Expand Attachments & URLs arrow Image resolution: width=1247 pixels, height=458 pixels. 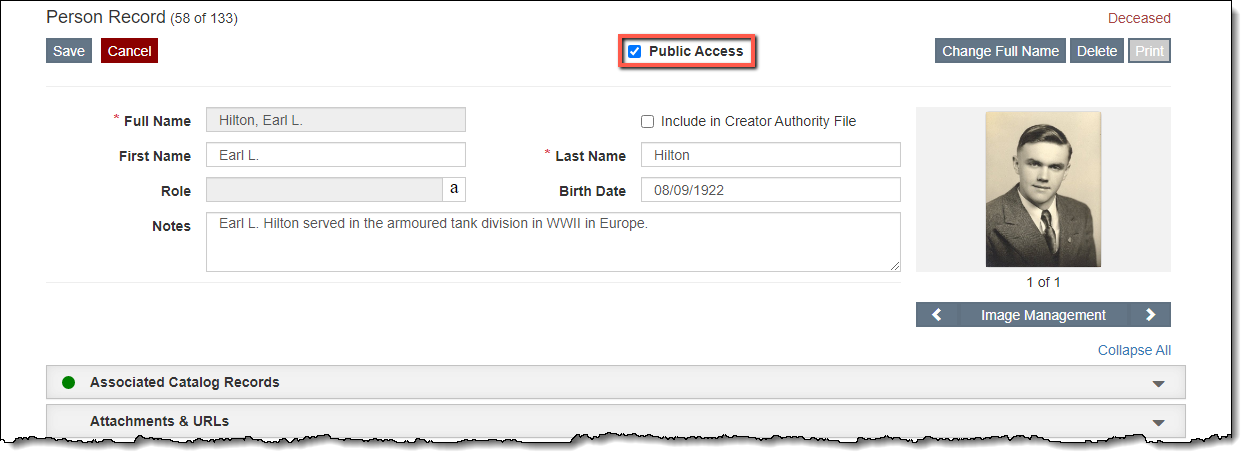tap(1158, 422)
